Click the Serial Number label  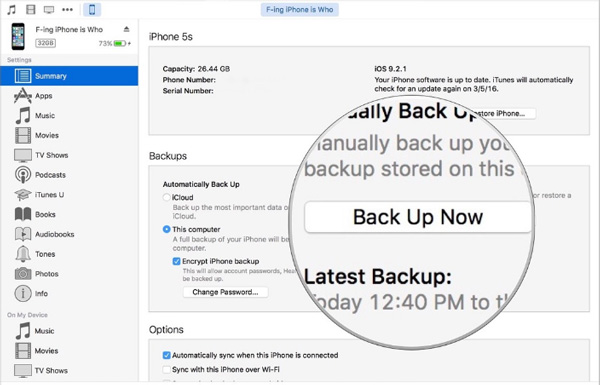pos(188,91)
